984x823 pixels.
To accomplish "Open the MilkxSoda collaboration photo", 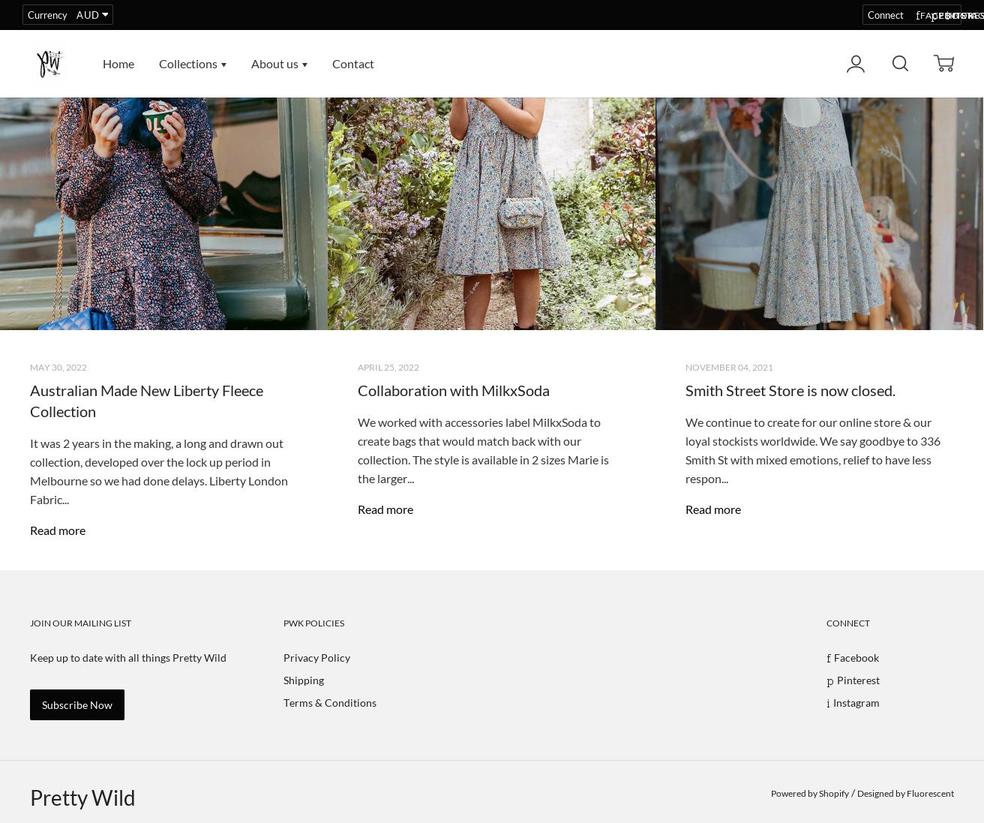I will [x=491, y=213].
